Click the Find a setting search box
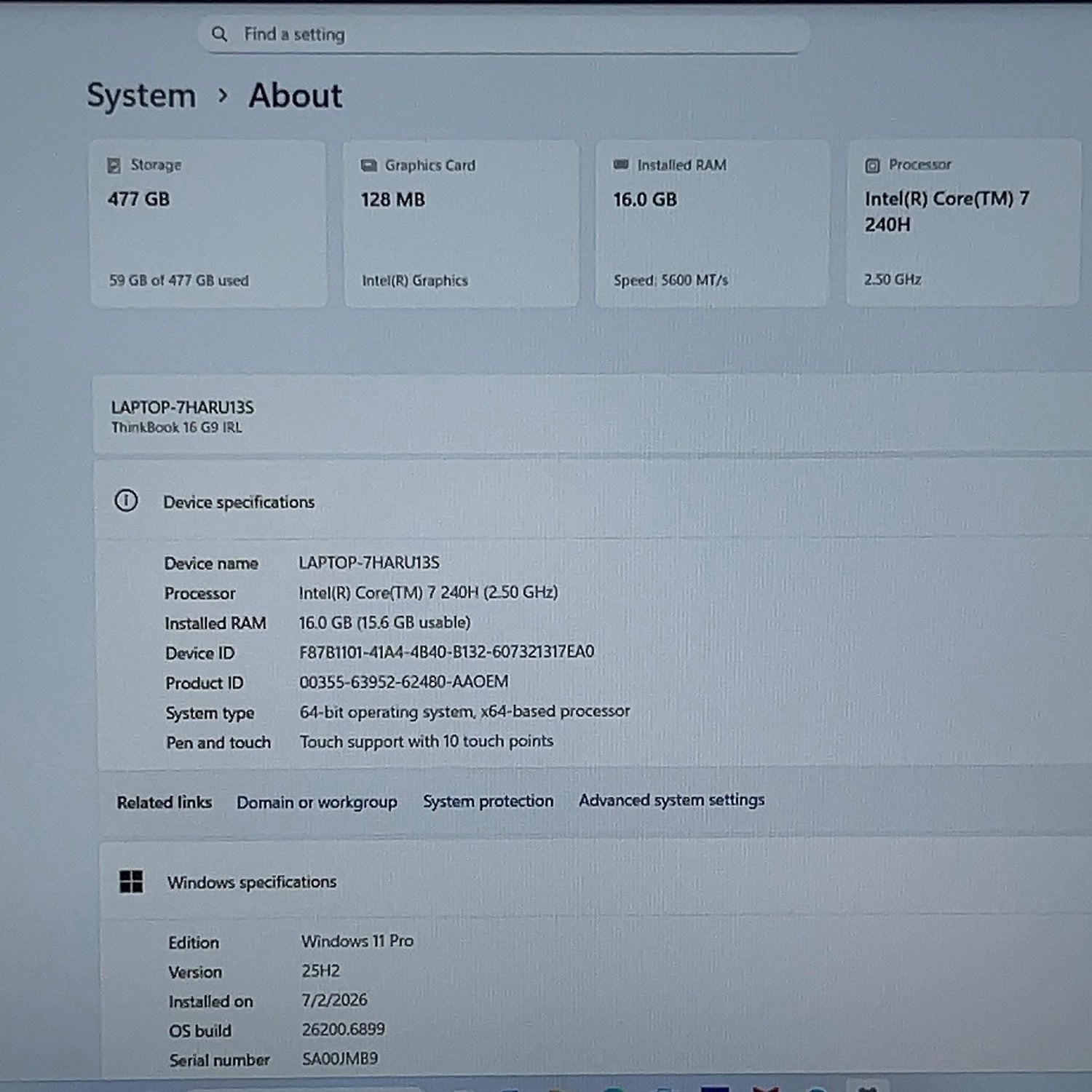 [x=504, y=34]
